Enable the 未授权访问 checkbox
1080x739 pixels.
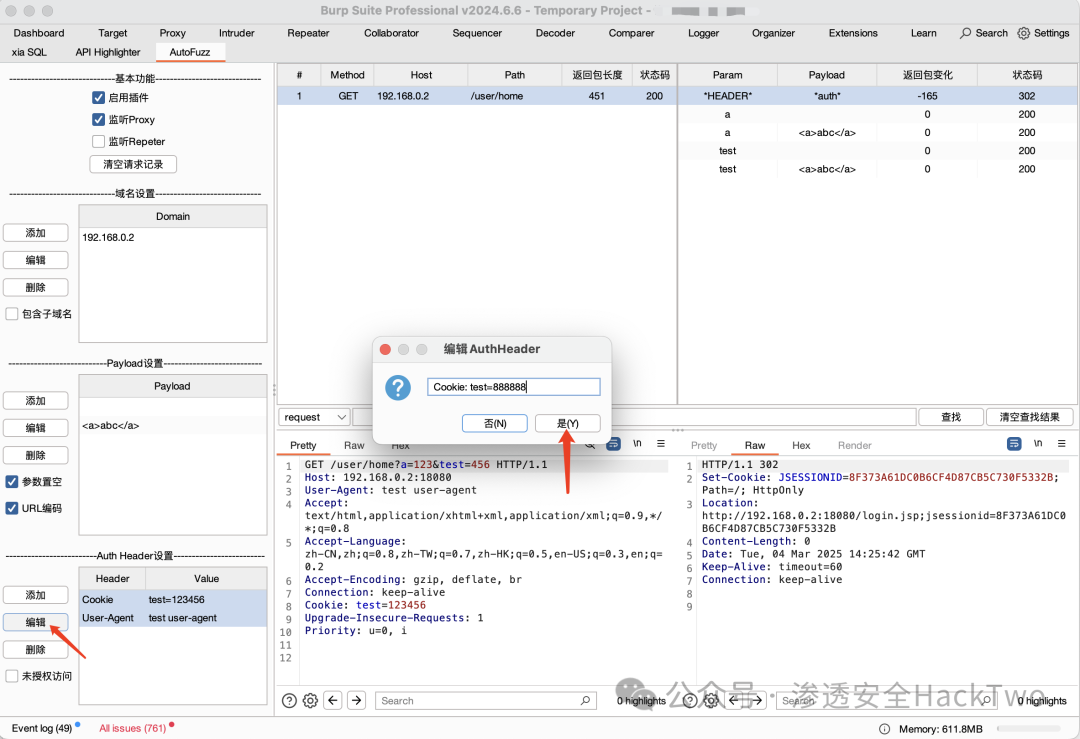12,676
